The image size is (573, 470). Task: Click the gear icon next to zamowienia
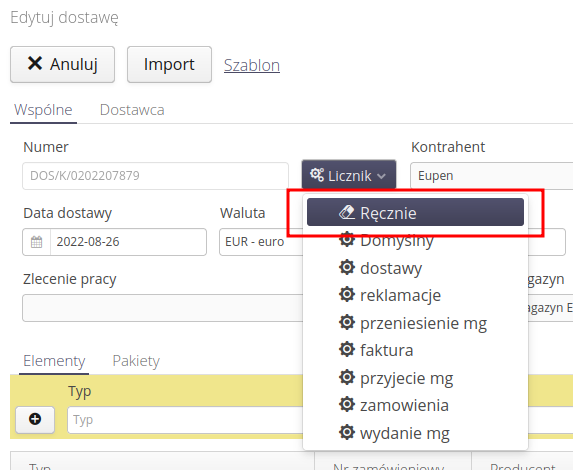[x=346, y=405]
